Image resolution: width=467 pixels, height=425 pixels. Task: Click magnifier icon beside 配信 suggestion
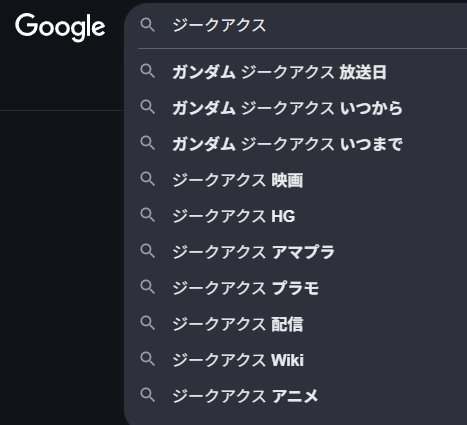(x=148, y=323)
